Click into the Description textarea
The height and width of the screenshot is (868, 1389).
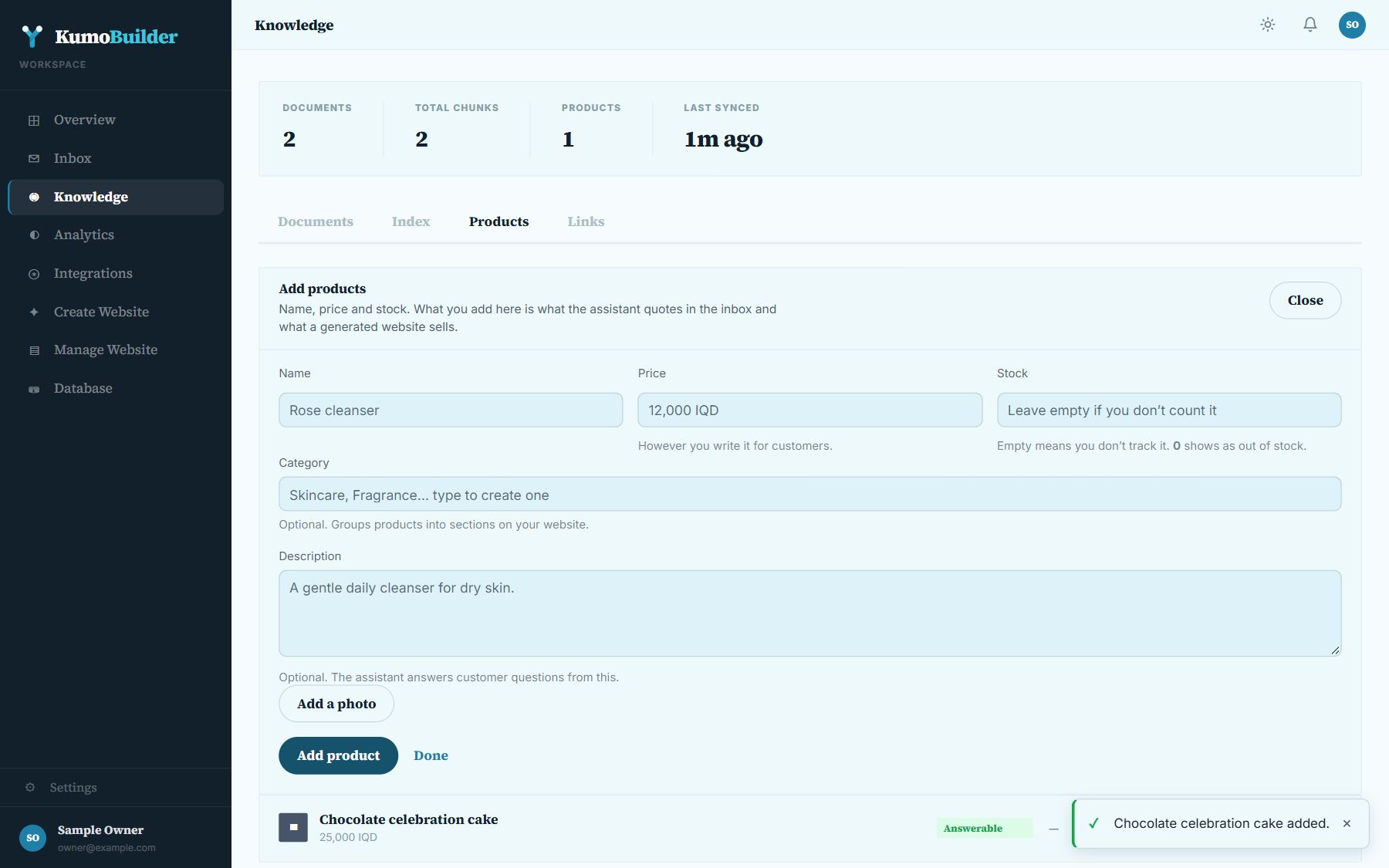[809, 613]
